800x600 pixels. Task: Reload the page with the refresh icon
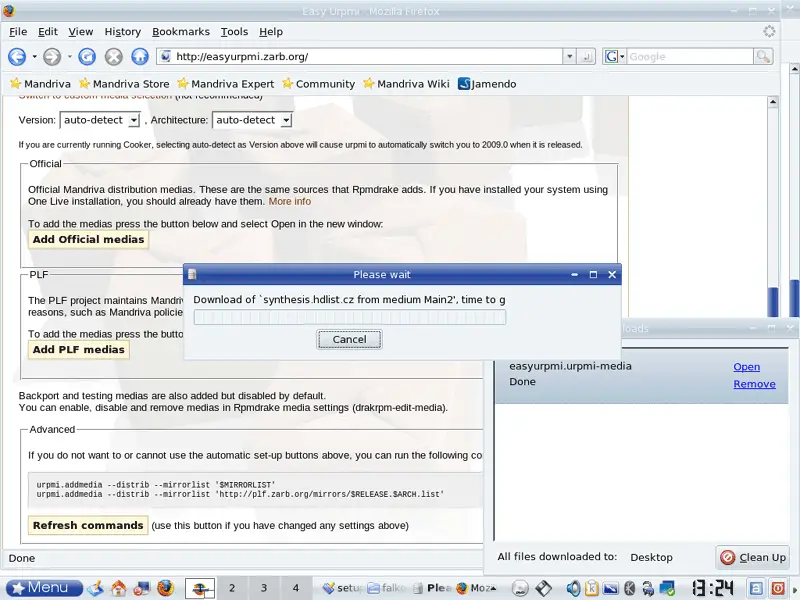(87, 57)
